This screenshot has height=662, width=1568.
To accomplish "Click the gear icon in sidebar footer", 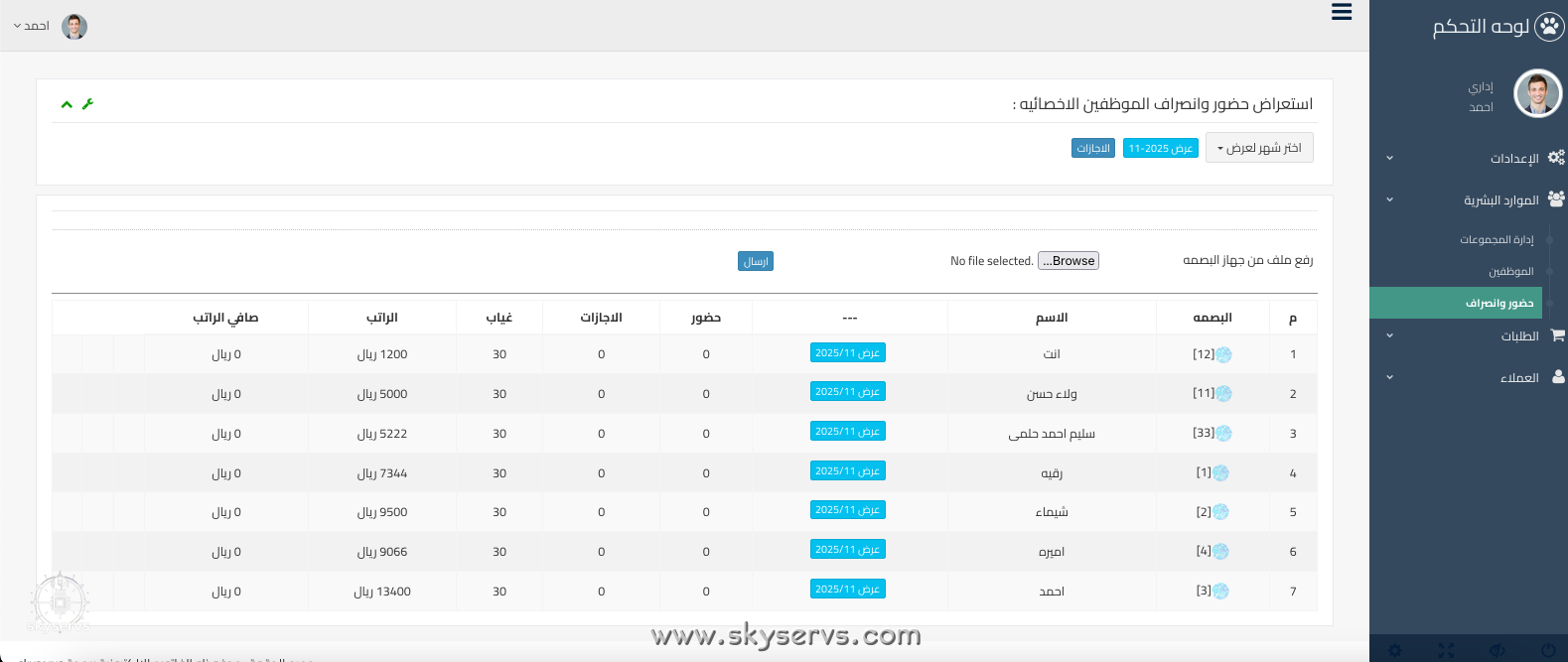I will tap(1395, 650).
